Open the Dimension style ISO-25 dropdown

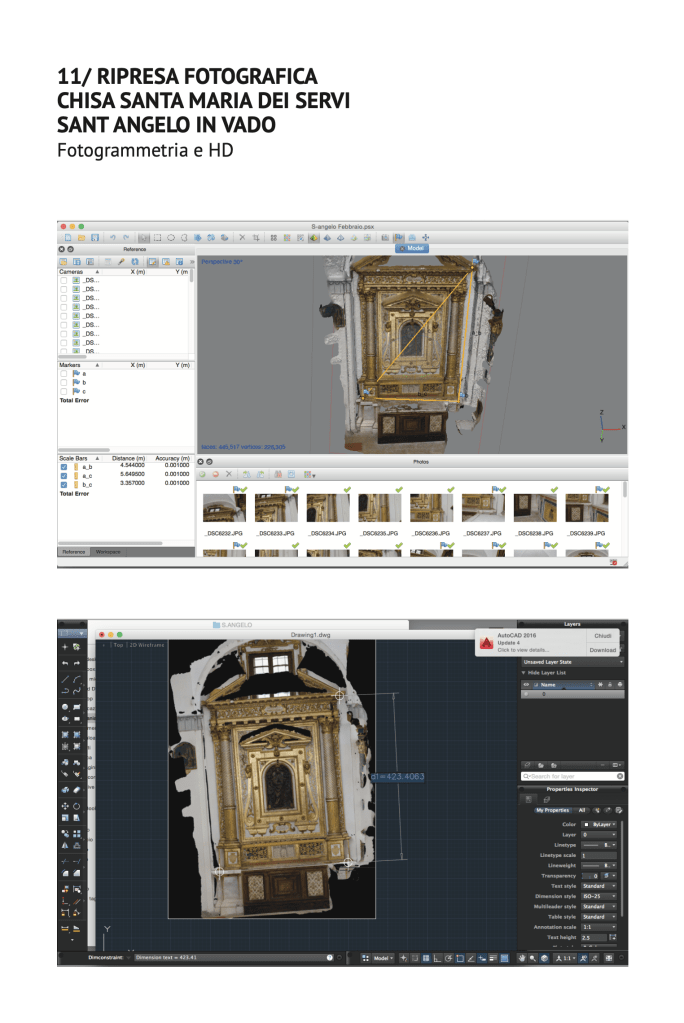pyautogui.click(x=598, y=896)
